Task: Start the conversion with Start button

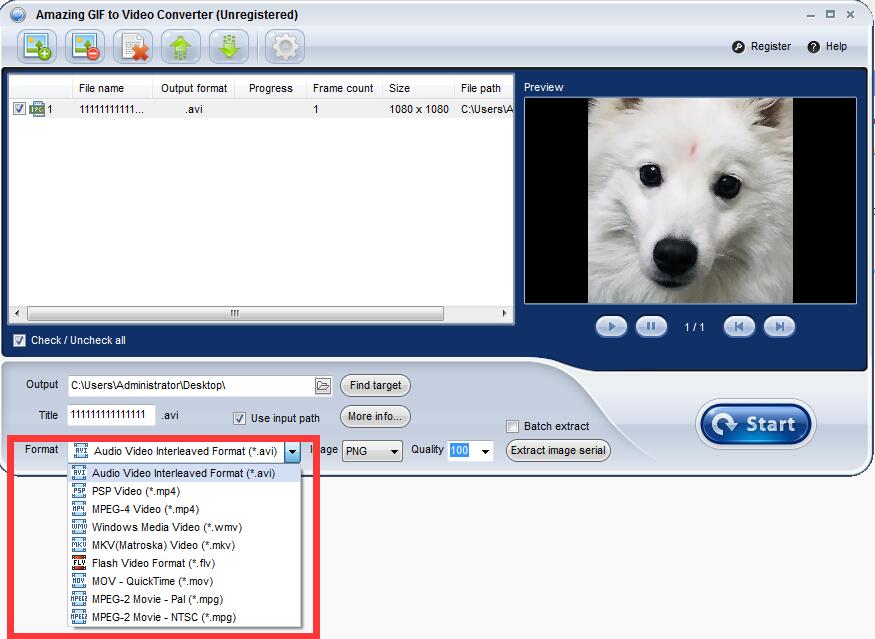Action: pyautogui.click(x=756, y=424)
